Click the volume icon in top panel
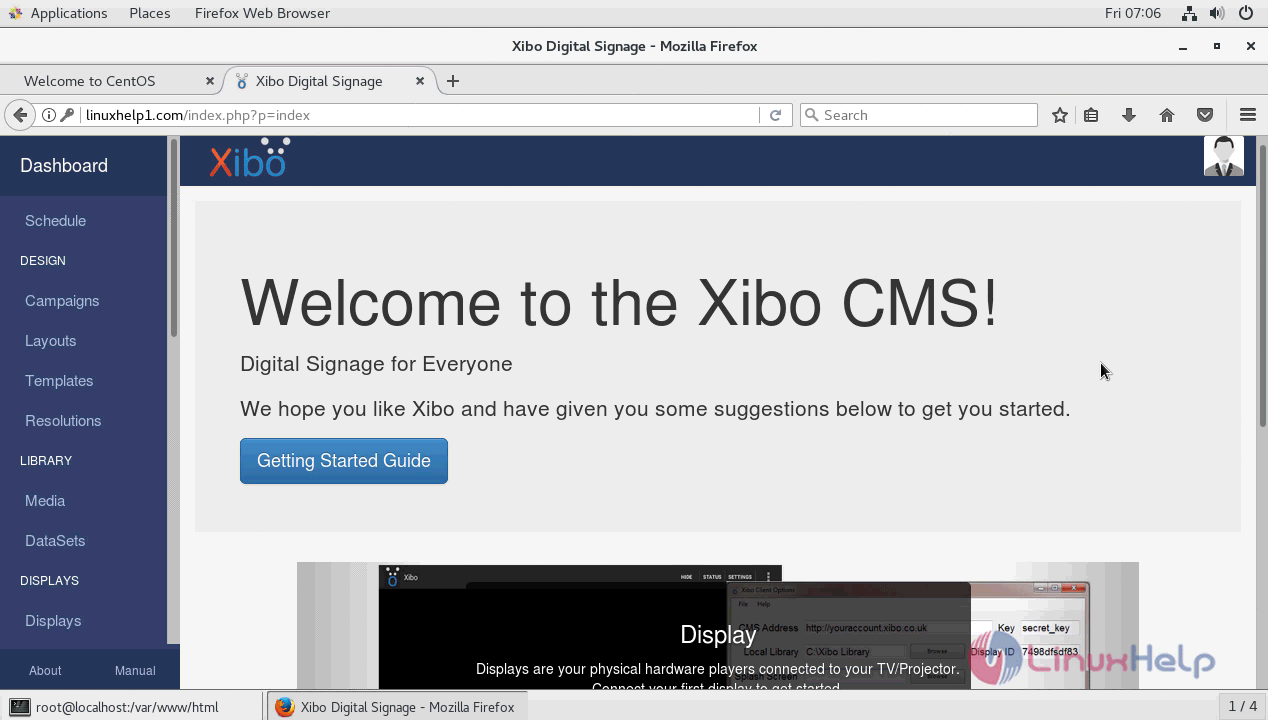Screen dimensions: 1268x720 pos(1217,13)
